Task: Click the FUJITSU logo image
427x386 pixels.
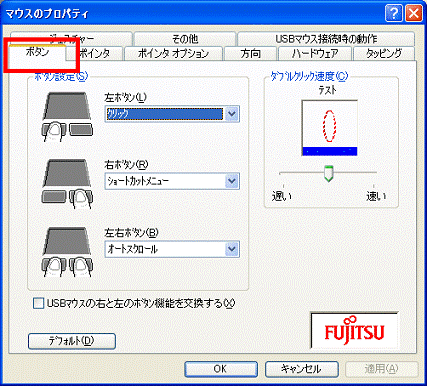Action: coord(355,330)
